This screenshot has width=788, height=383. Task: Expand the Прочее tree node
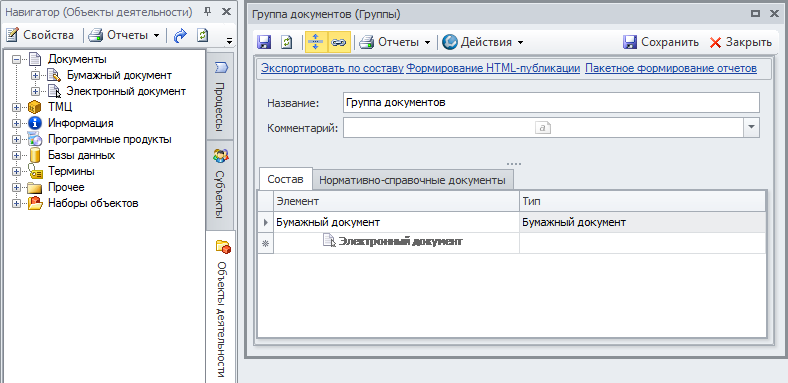click(16, 187)
